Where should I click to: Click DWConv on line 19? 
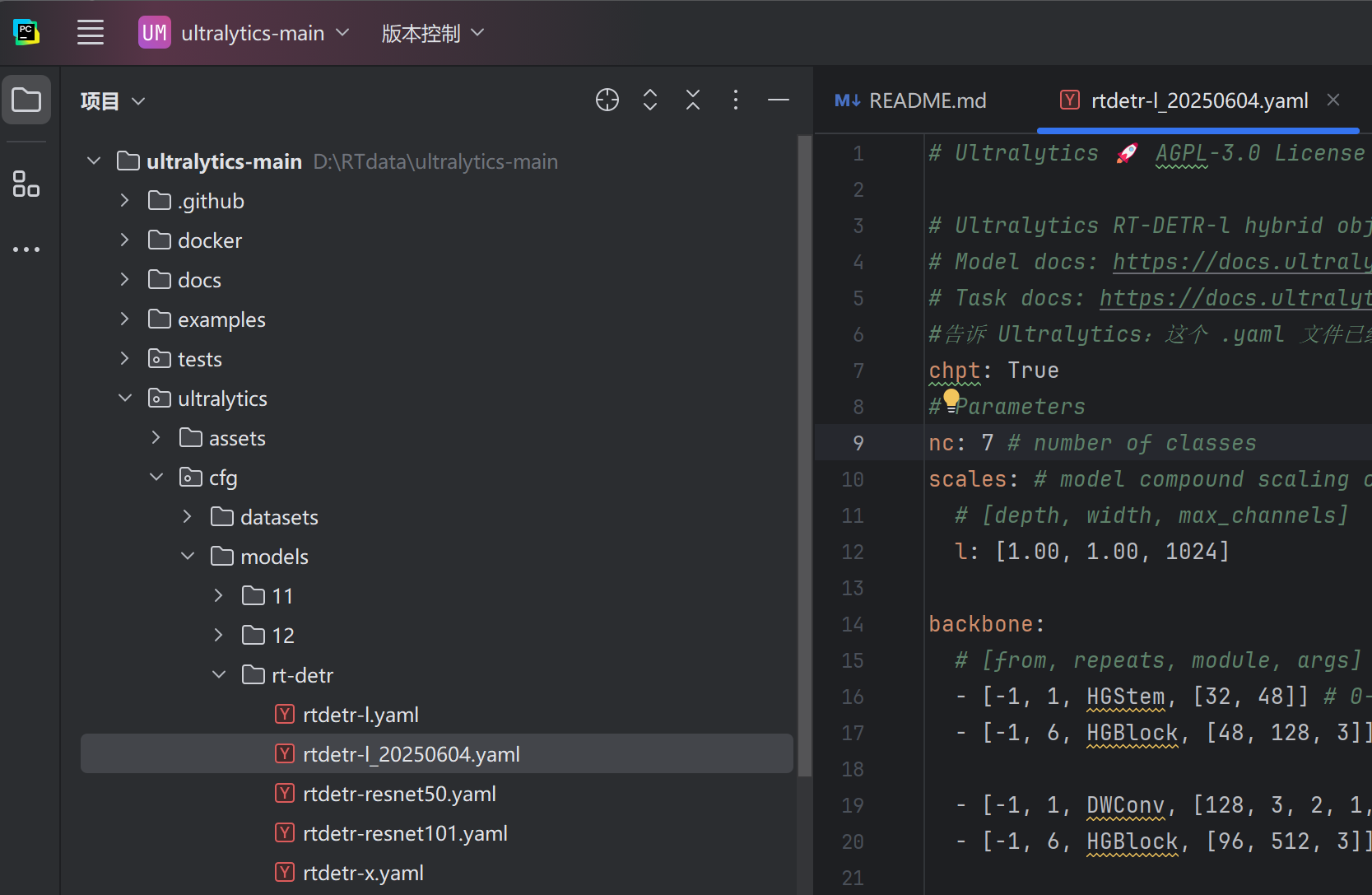pyautogui.click(x=1126, y=805)
